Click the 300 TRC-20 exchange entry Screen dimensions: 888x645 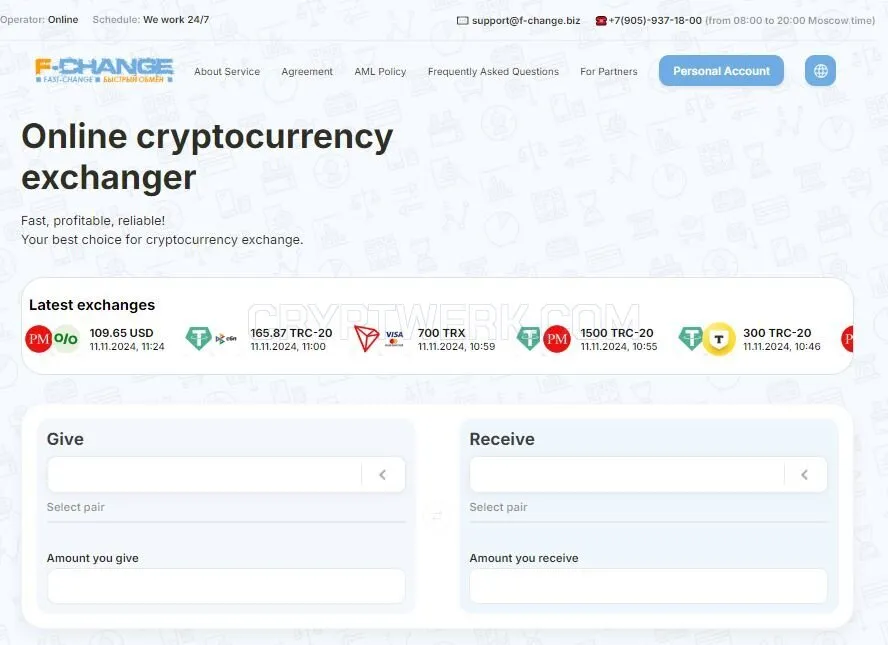pos(749,339)
